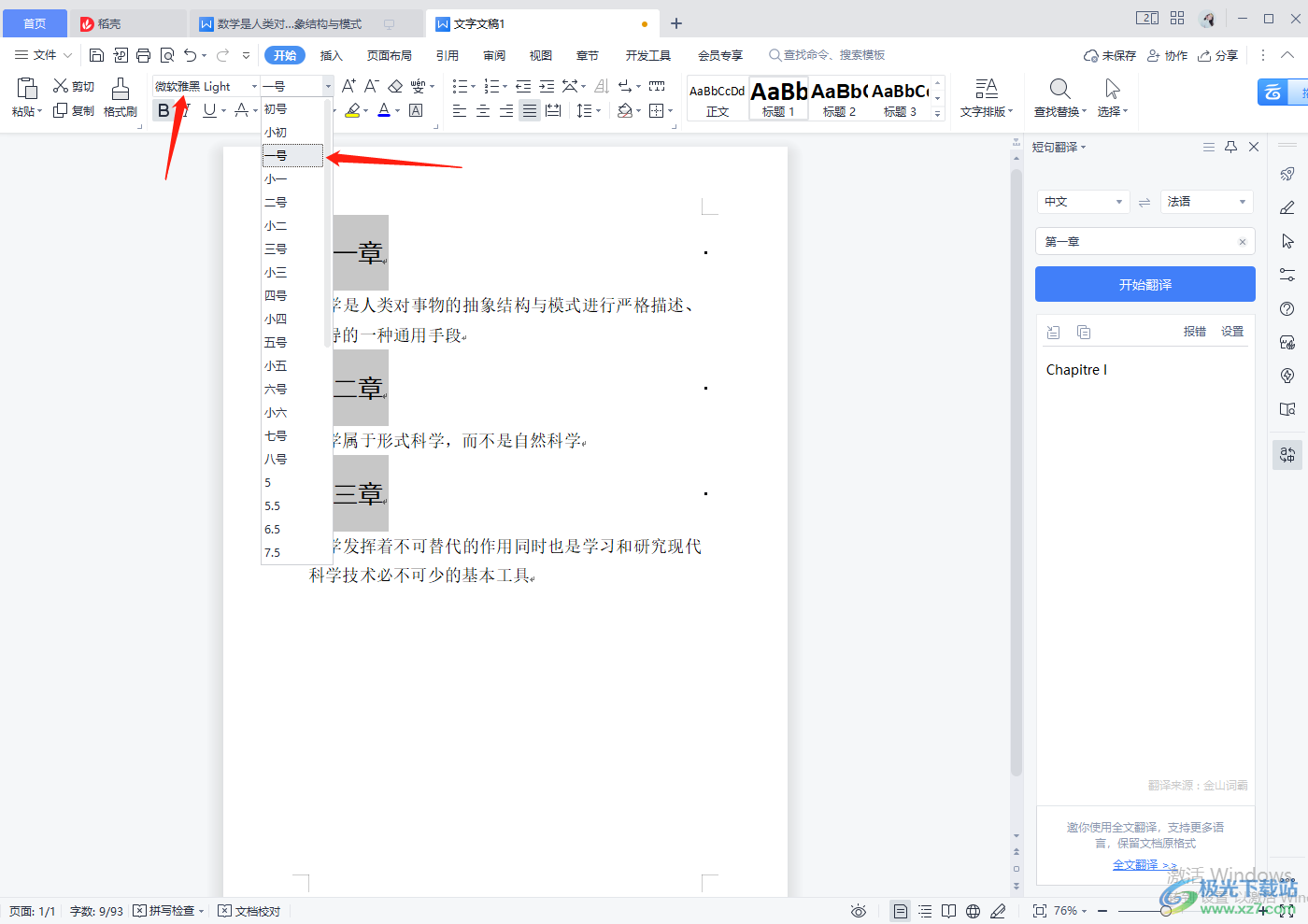Toggle justify alignment button
Screen dimensions: 1308x924
pos(530,110)
